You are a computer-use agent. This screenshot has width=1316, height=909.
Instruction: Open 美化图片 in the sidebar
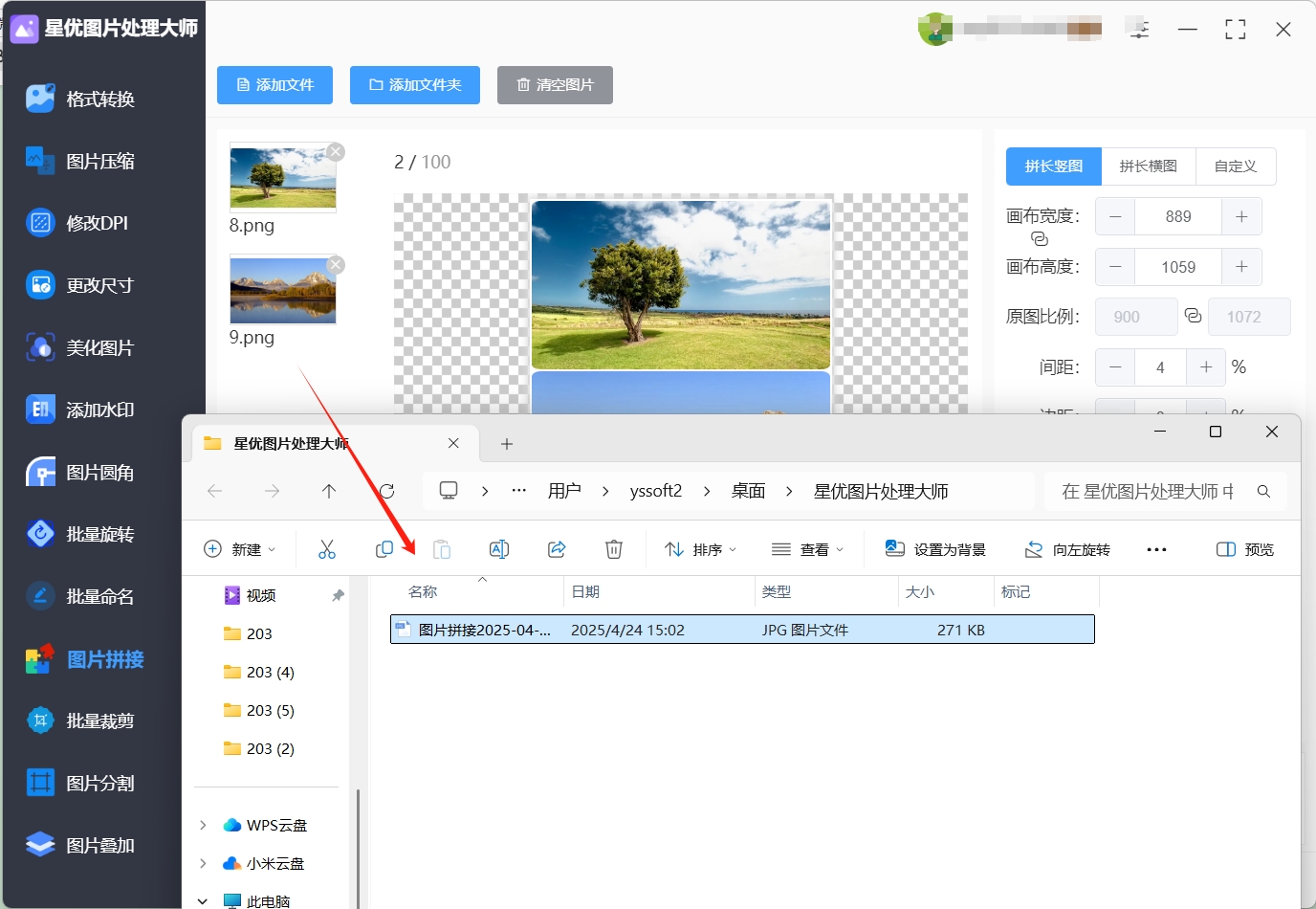click(x=80, y=347)
